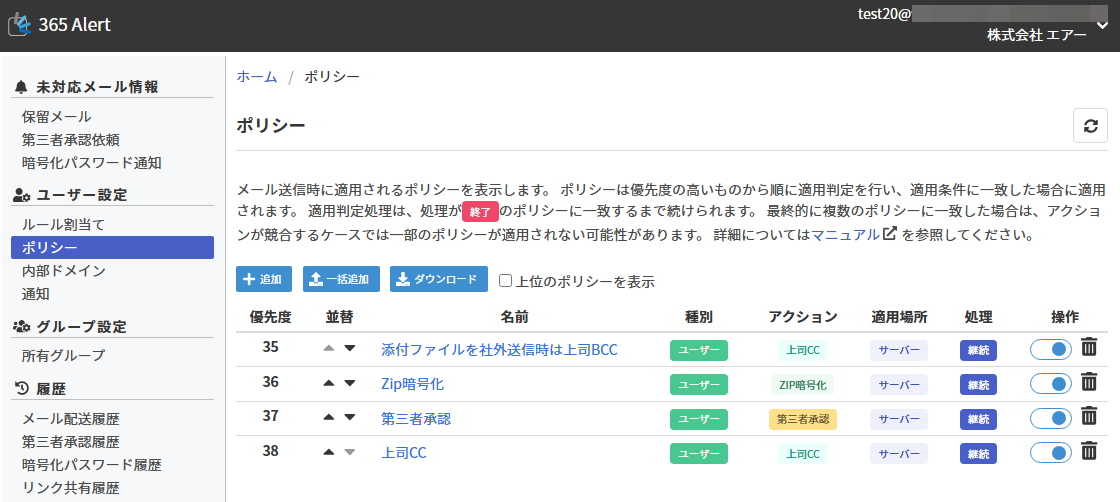Expand the account dropdown chevron at top right
This screenshot has width=1120, height=502.
pos(1102,26)
